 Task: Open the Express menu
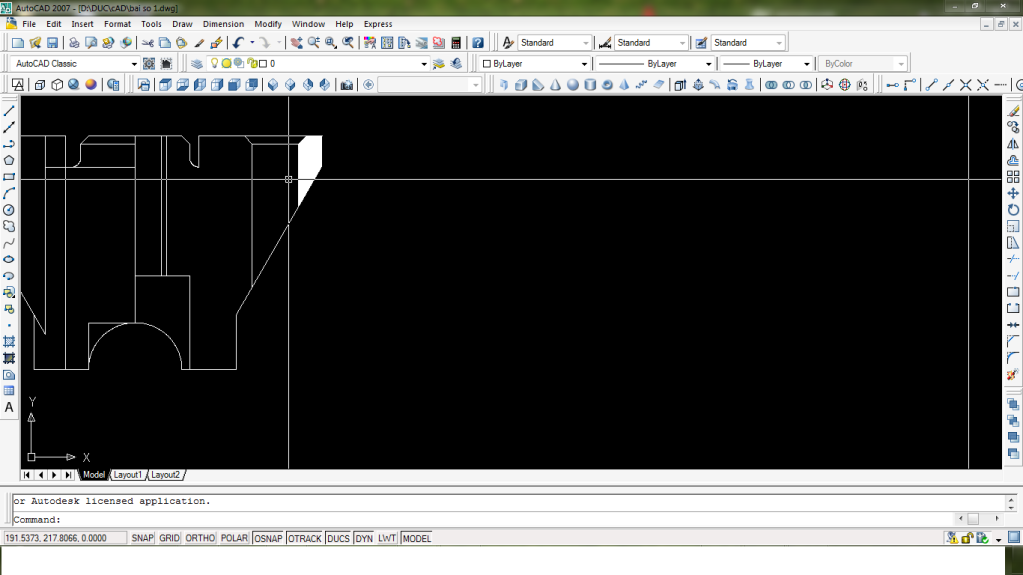point(378,23)
